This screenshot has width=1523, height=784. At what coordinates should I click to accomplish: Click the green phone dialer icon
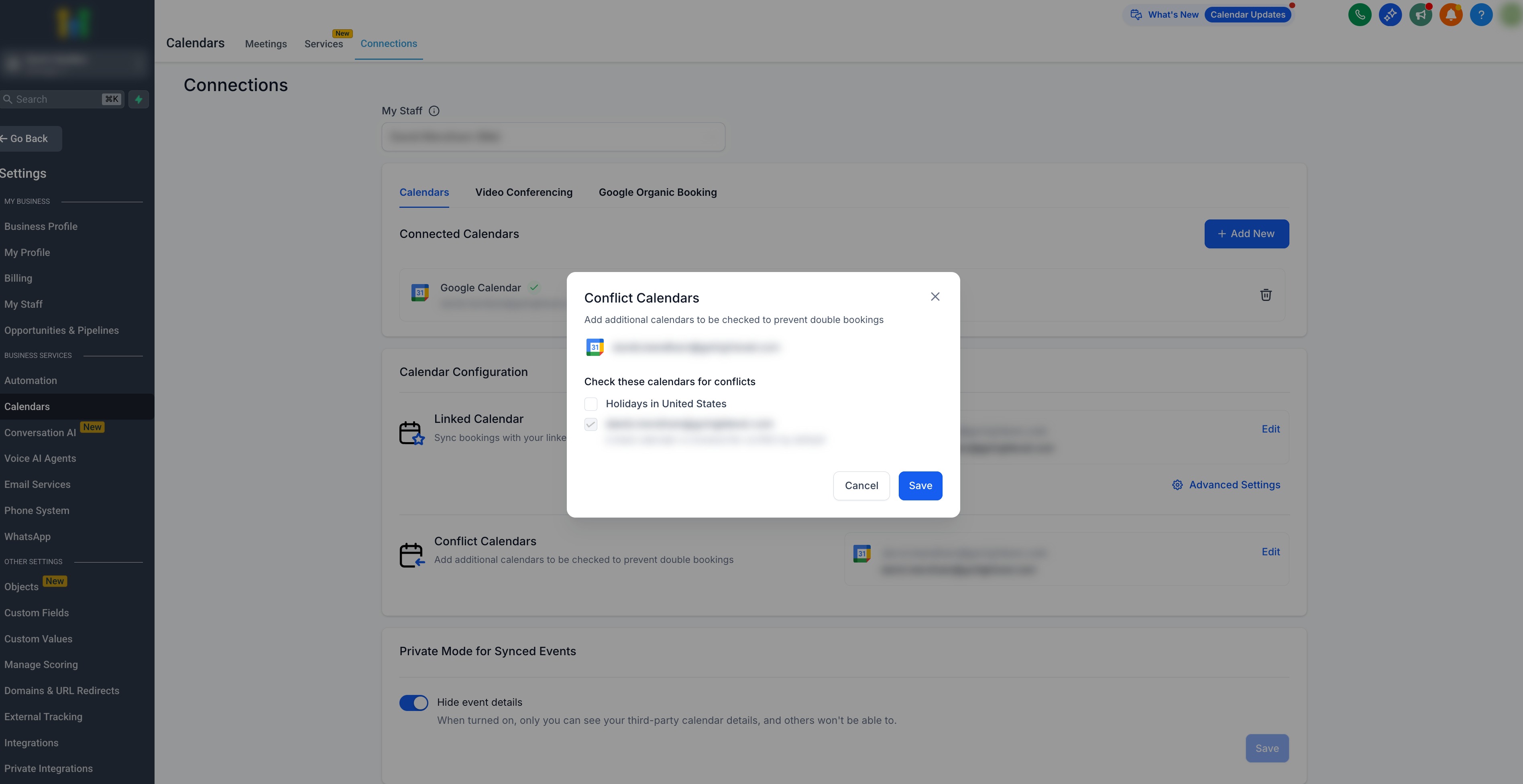(x=1359, y=15)
